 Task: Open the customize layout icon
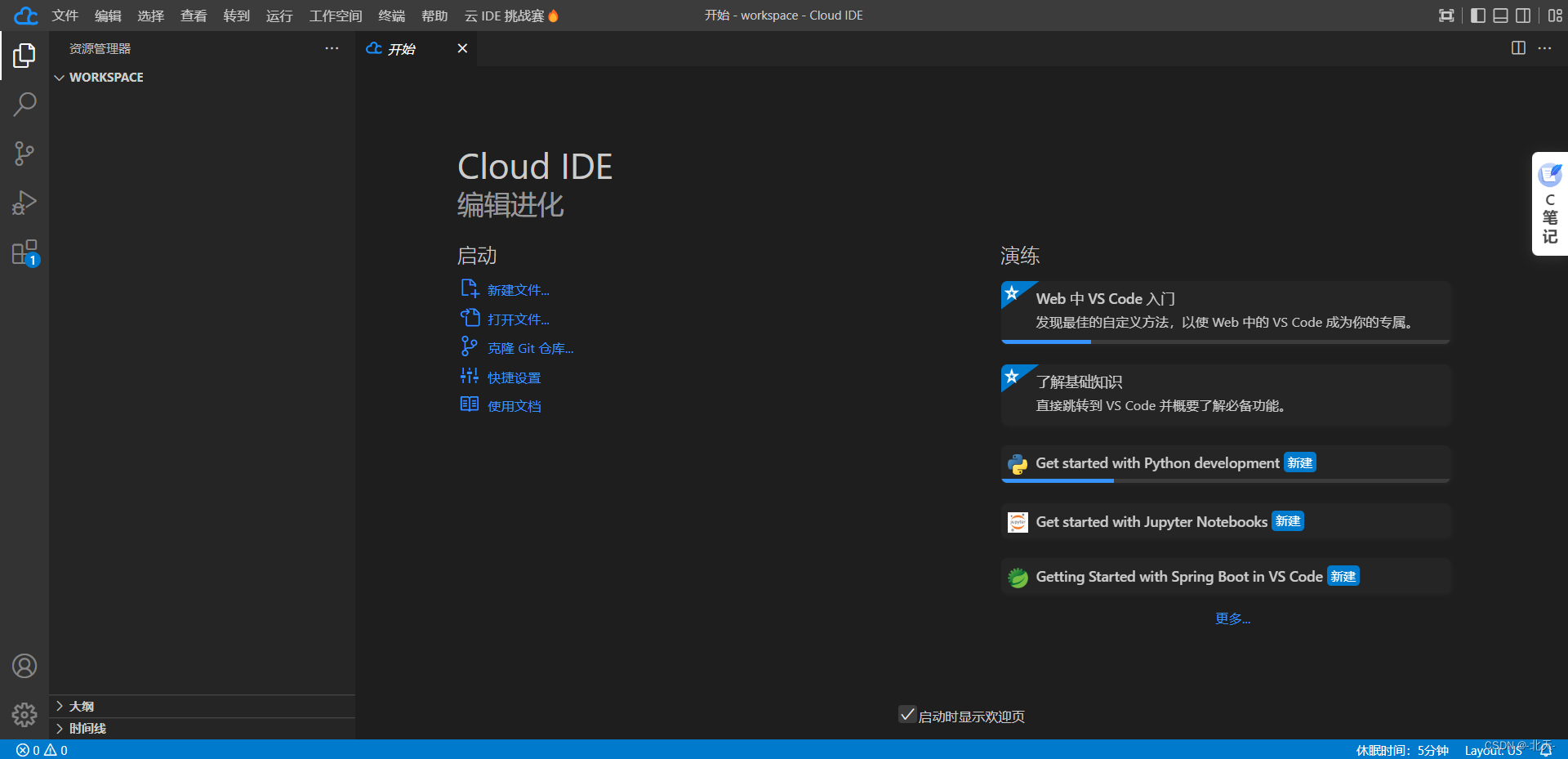point(1555,16)
